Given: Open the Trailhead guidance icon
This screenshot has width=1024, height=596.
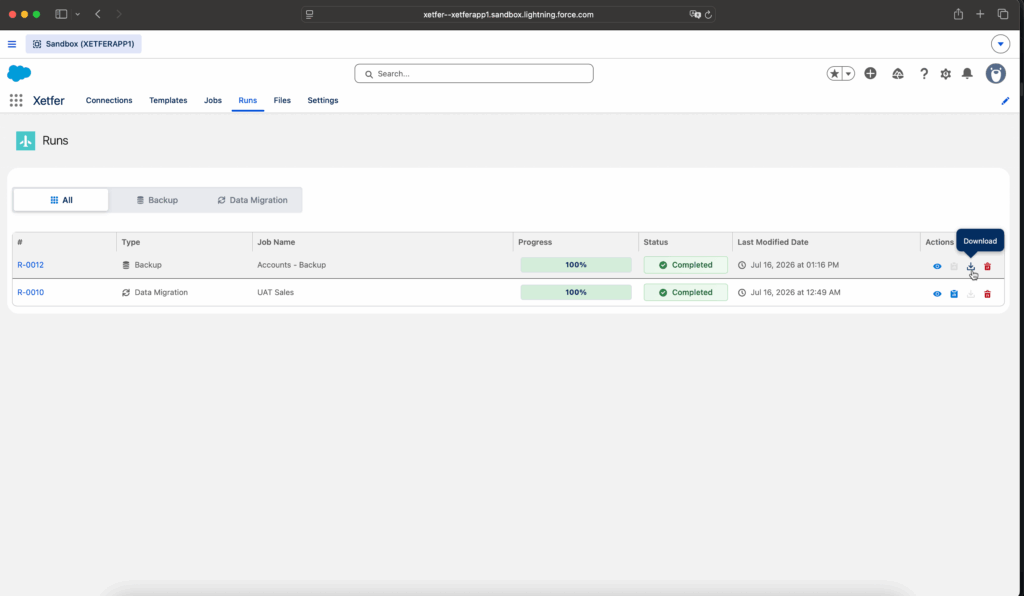Looking at the screenshot, I should point(898,74).
